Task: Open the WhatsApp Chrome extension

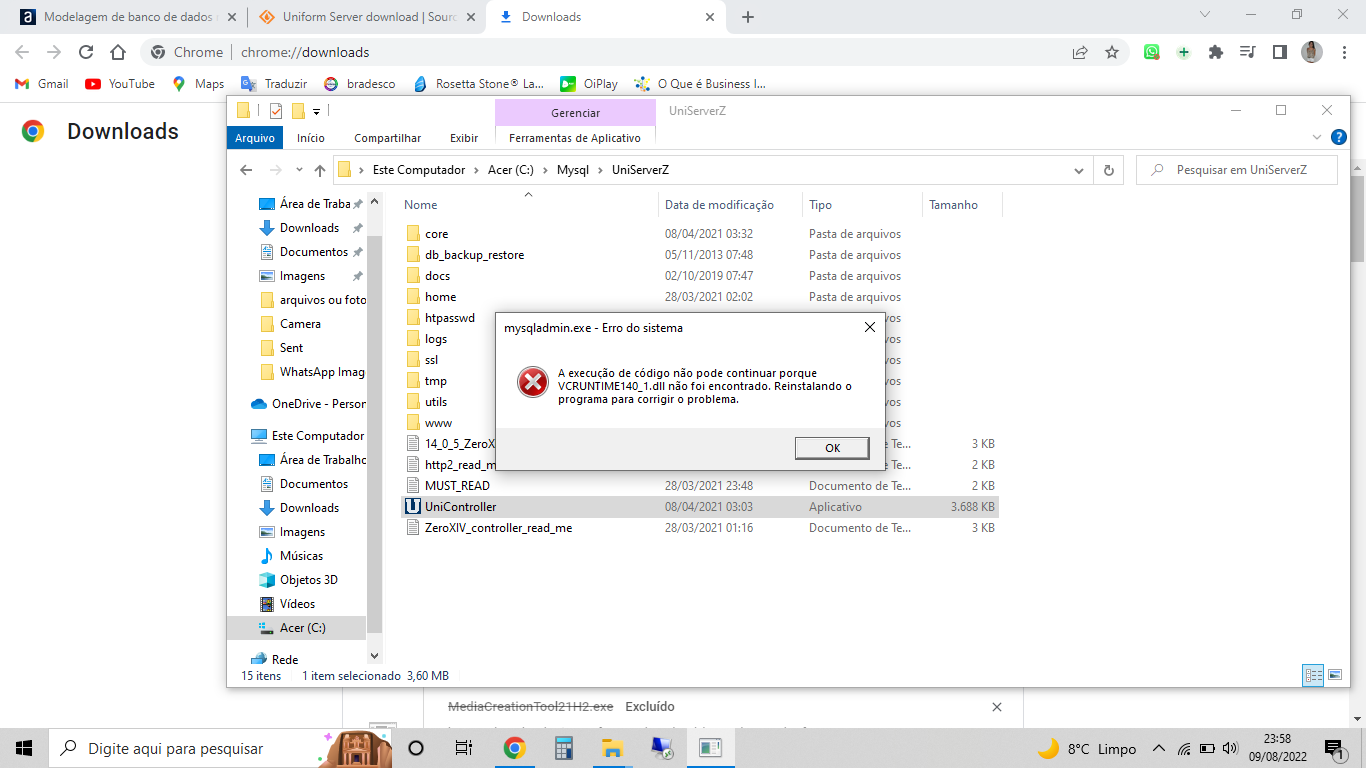Action: (x=1152, y=52)
